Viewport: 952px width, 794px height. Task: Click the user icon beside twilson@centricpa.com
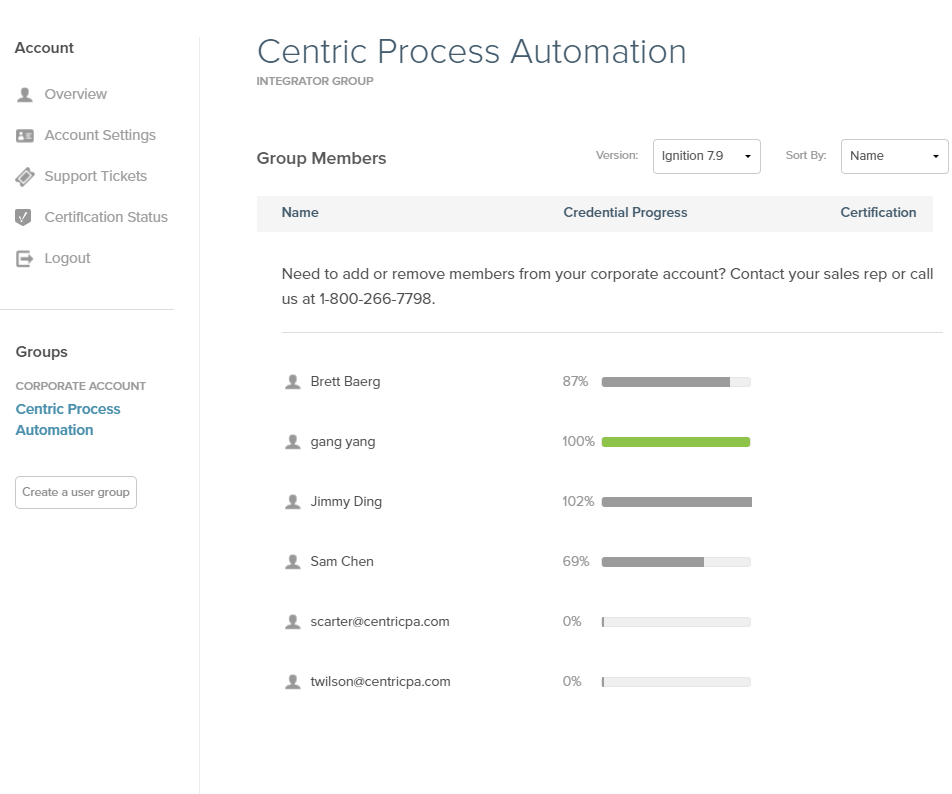(293, 682)
